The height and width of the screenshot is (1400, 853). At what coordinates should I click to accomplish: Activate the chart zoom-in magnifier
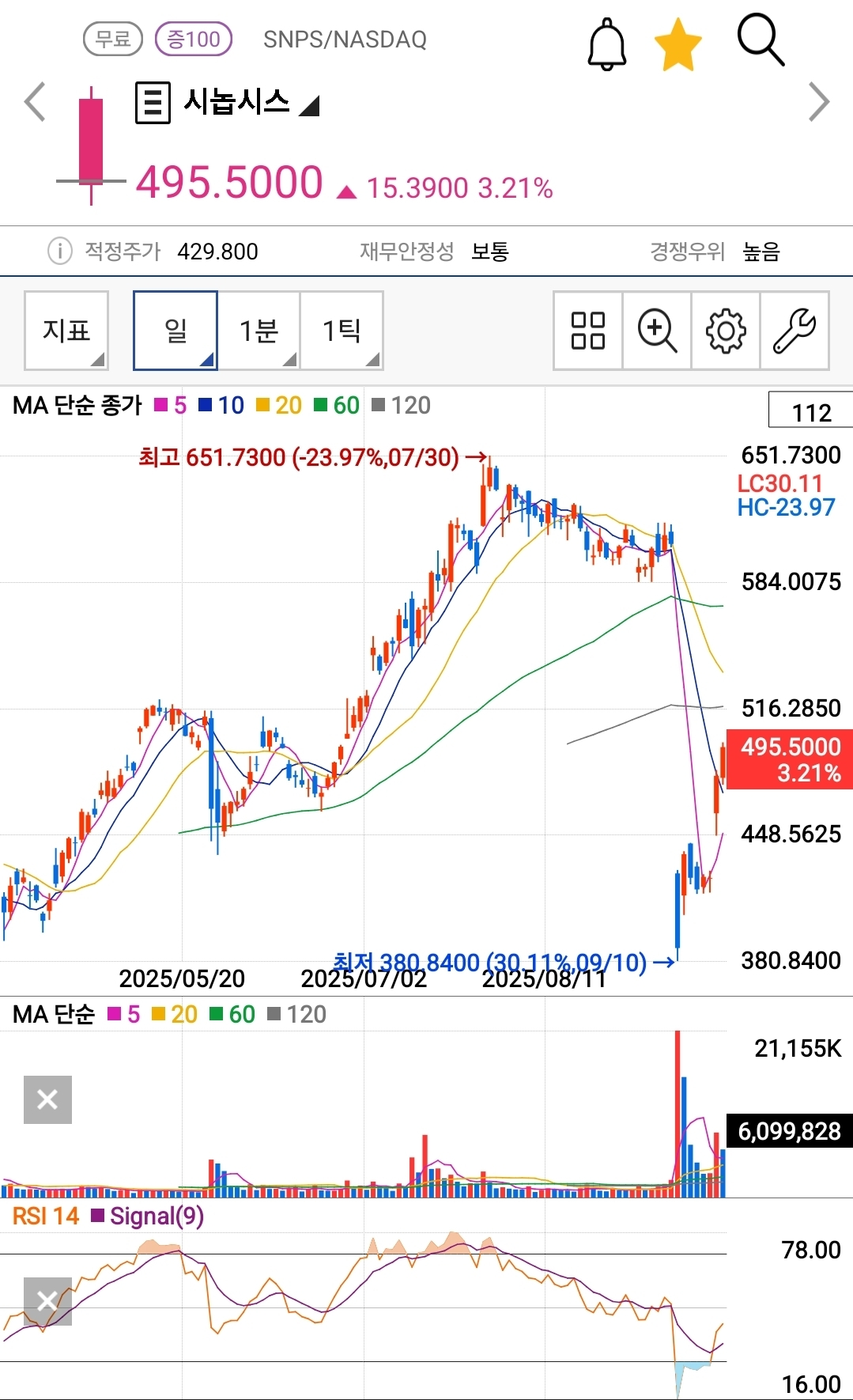click(x=657, y=331)
